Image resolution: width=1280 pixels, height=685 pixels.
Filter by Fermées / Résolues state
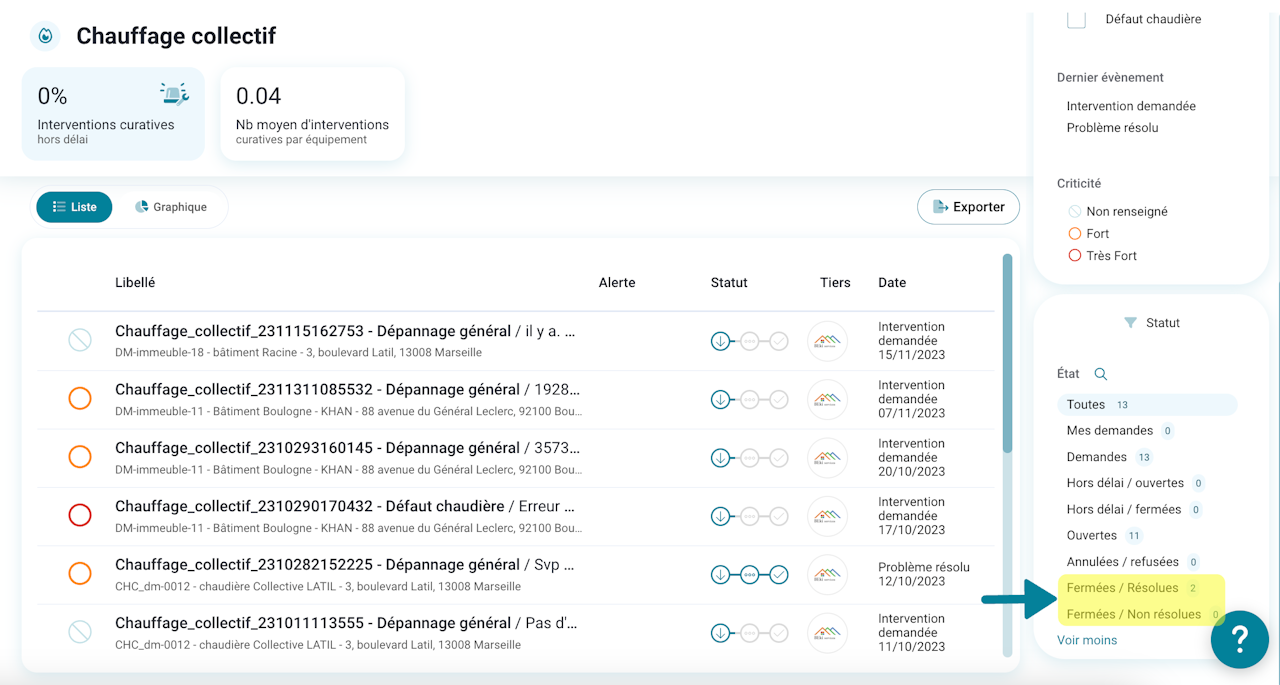coord(1122,587)
